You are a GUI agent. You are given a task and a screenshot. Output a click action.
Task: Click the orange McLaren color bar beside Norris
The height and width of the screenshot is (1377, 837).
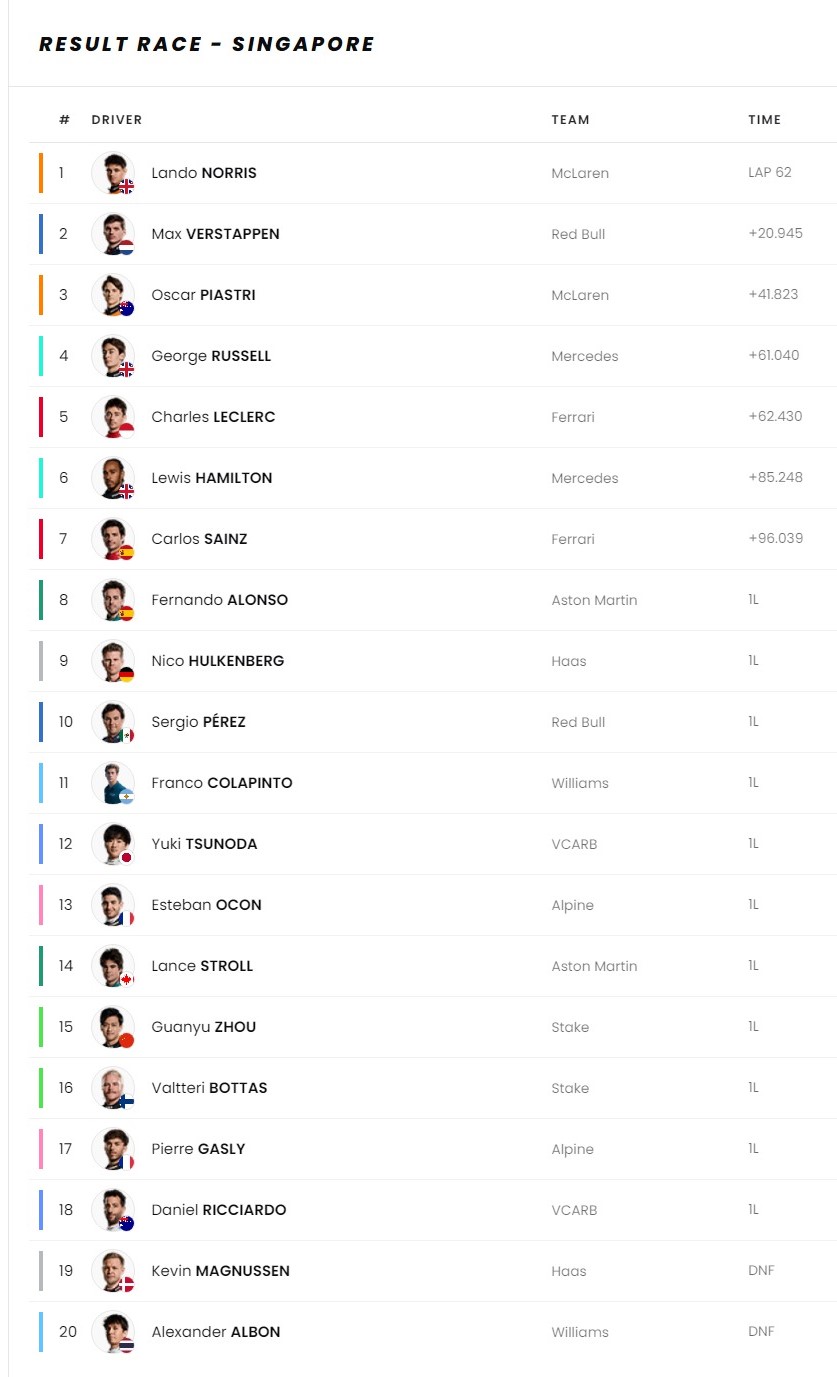41,173
